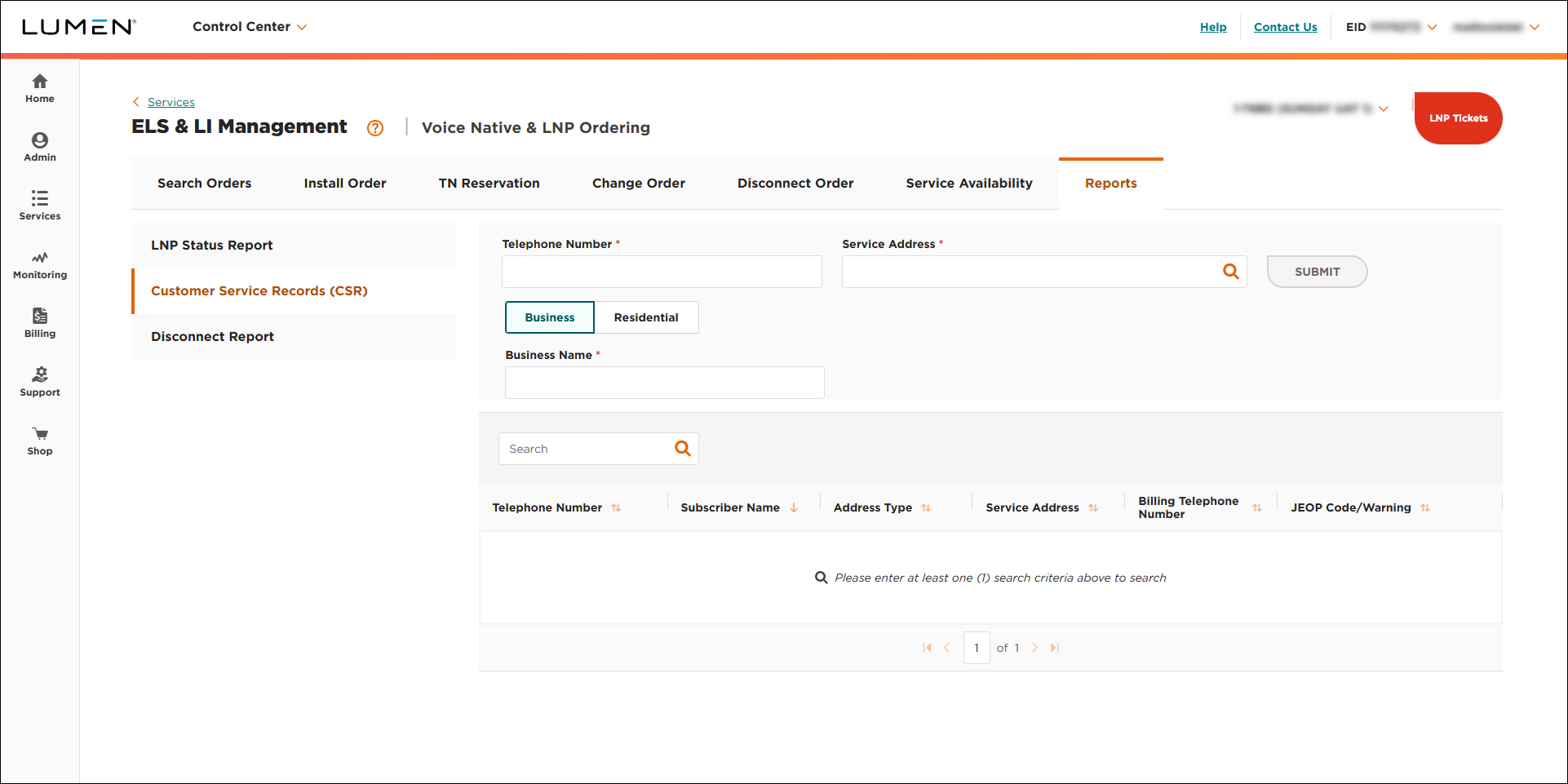Screen dimensions: 1568x784
Task: Open the Billing sidebar section
Action: [39, 323]
